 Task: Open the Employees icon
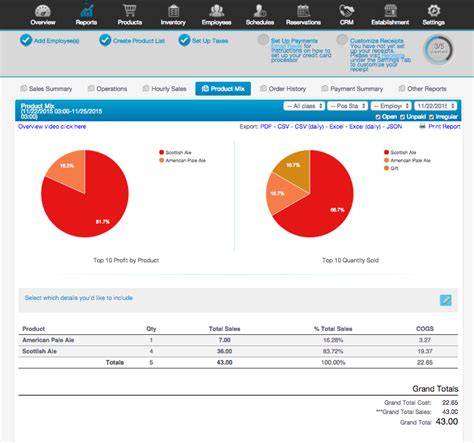tap(217, 11)
